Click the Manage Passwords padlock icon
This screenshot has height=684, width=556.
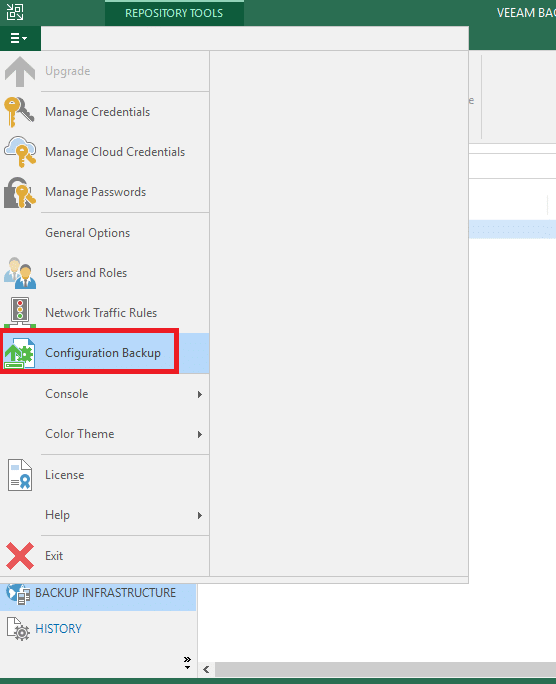pos(20,192)
